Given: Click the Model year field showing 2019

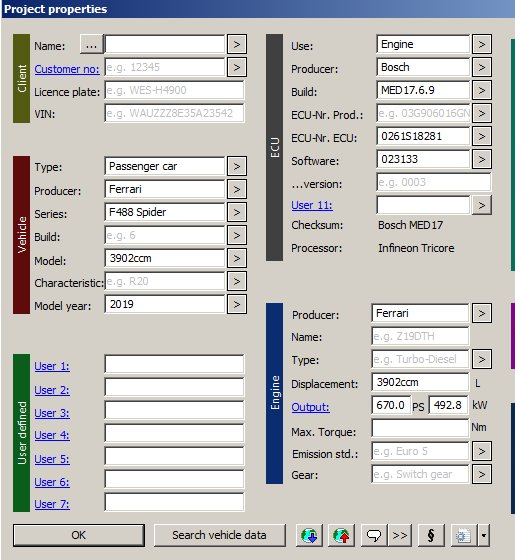Looking at the screenshot, I should click(165, 304).
